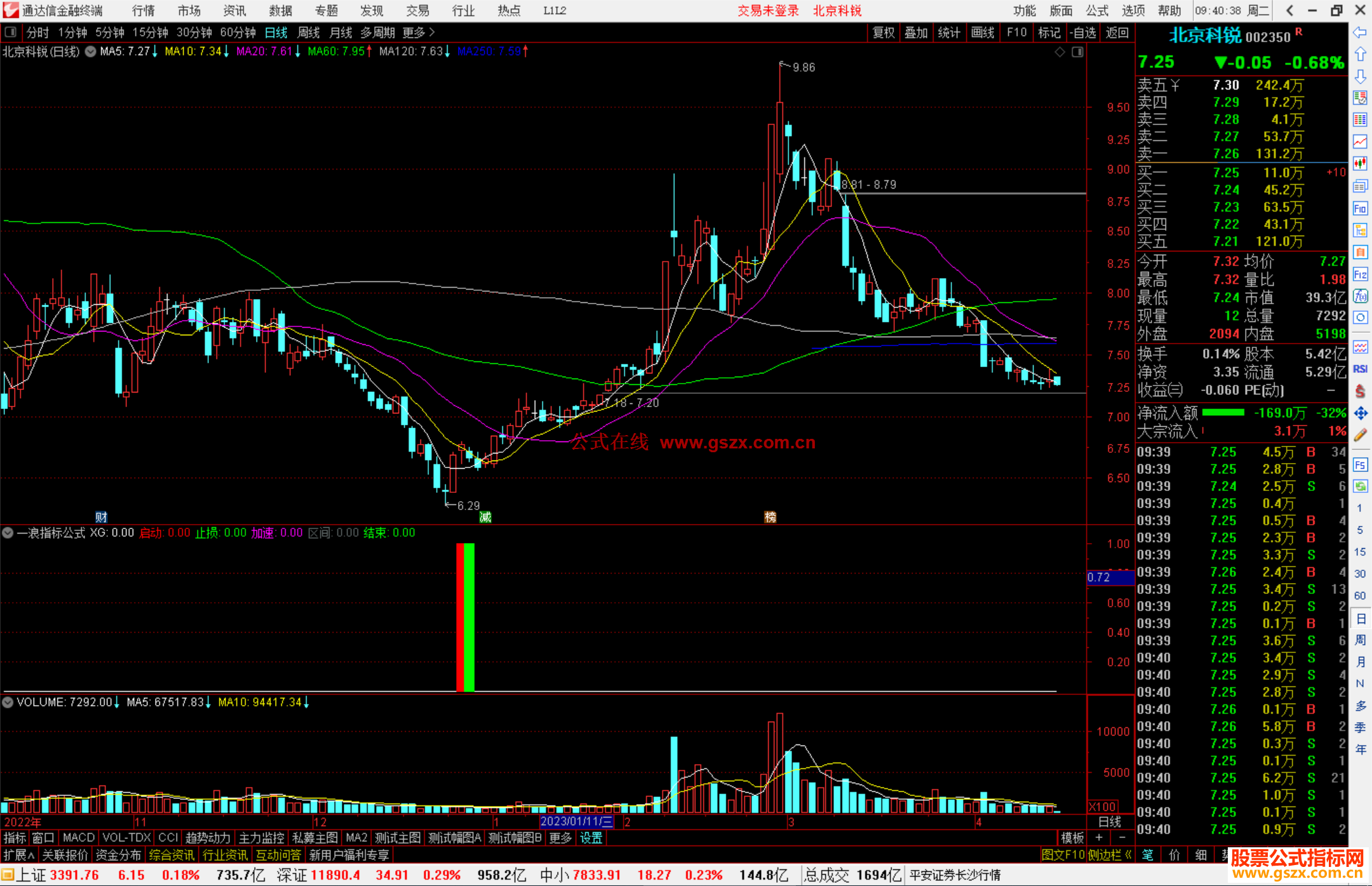Click the 设置 indicator settings button
1372x886 pixels.
click(x=591, y=838)
